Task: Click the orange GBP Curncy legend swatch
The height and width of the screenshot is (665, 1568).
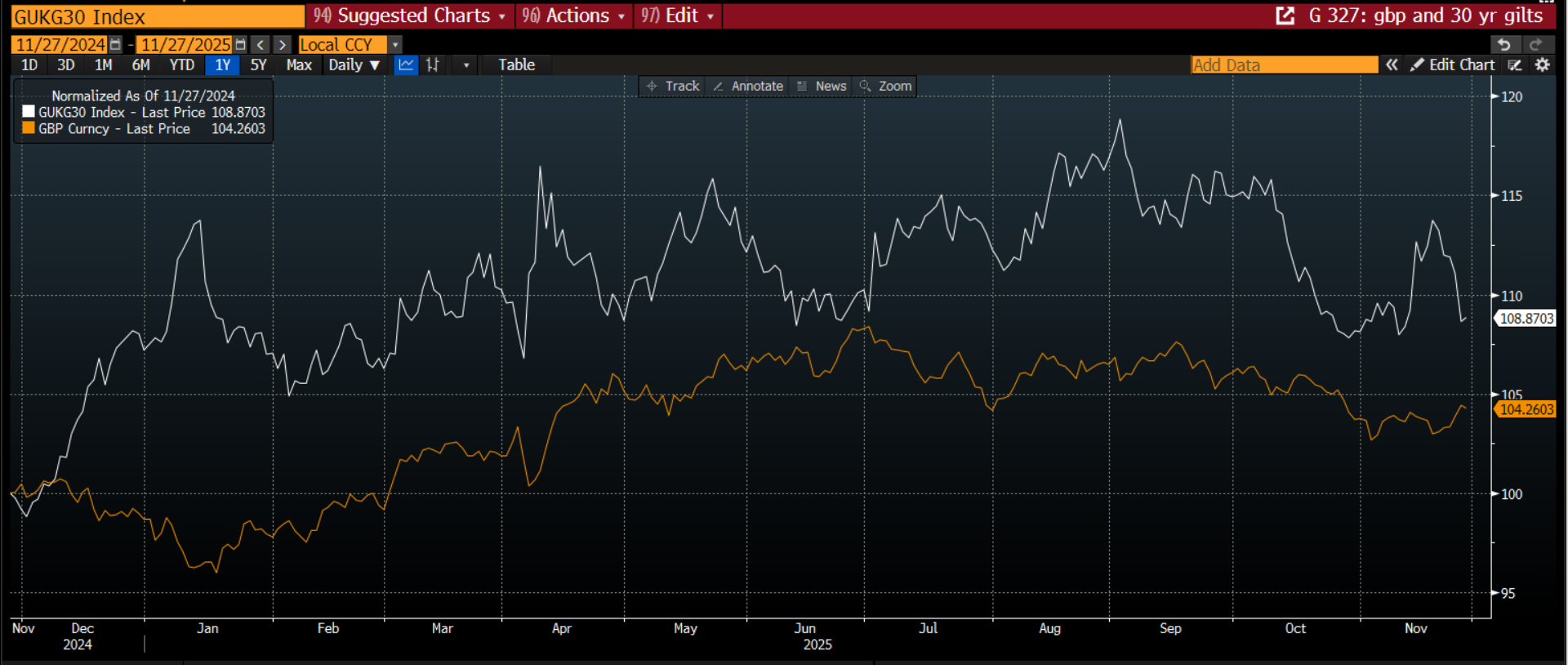Action: coord(29,128)
